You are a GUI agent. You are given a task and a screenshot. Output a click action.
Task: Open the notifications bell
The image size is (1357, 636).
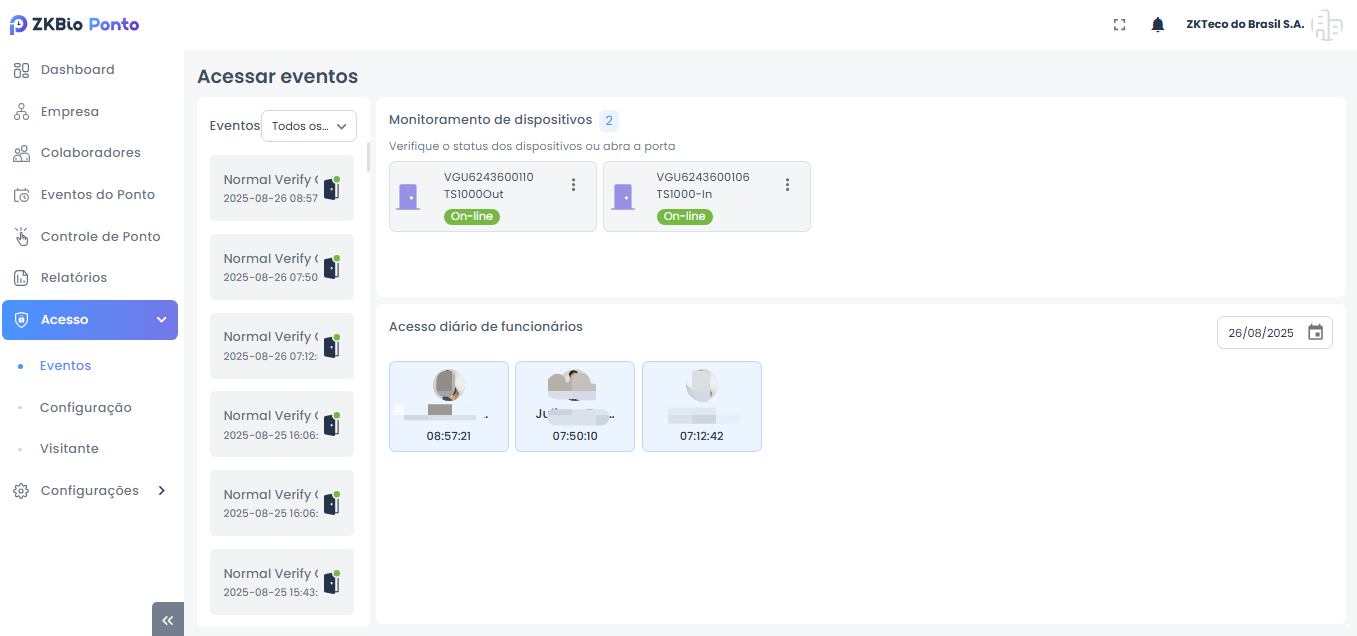pyautogui.click(x=1158, y=25)
